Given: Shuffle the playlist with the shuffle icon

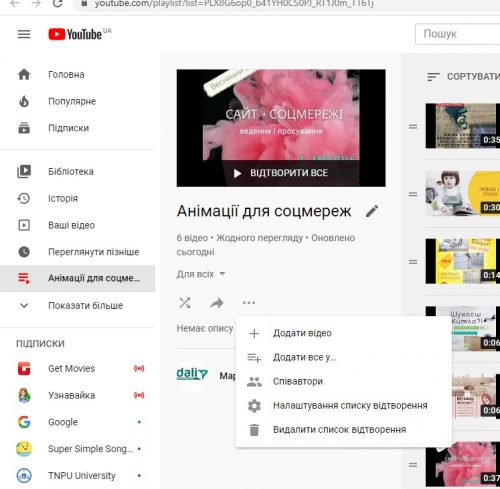Looking at the screenshot, I should point(185,303).
